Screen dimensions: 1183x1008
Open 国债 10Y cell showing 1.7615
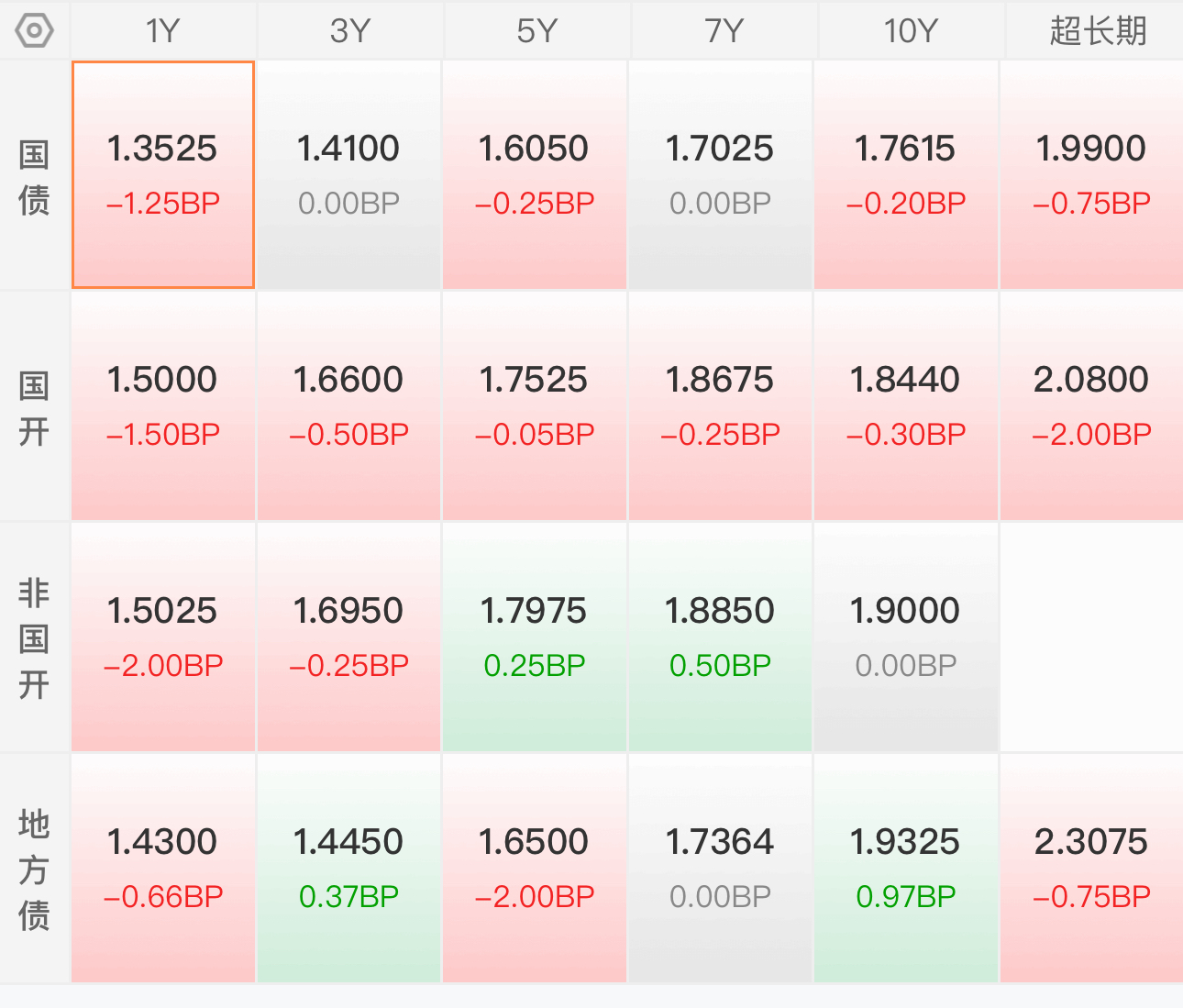(x=906, y=175)
